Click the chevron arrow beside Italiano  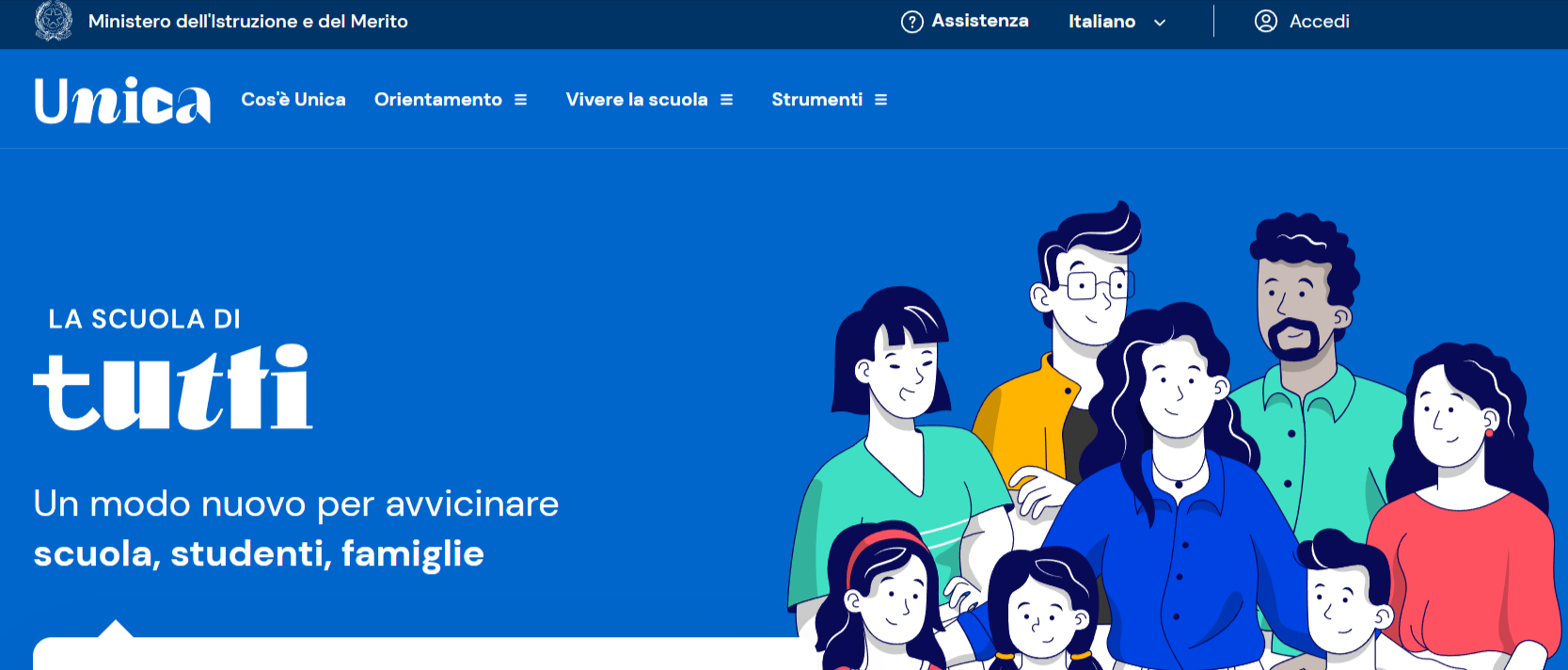(x=1160, y=23)
